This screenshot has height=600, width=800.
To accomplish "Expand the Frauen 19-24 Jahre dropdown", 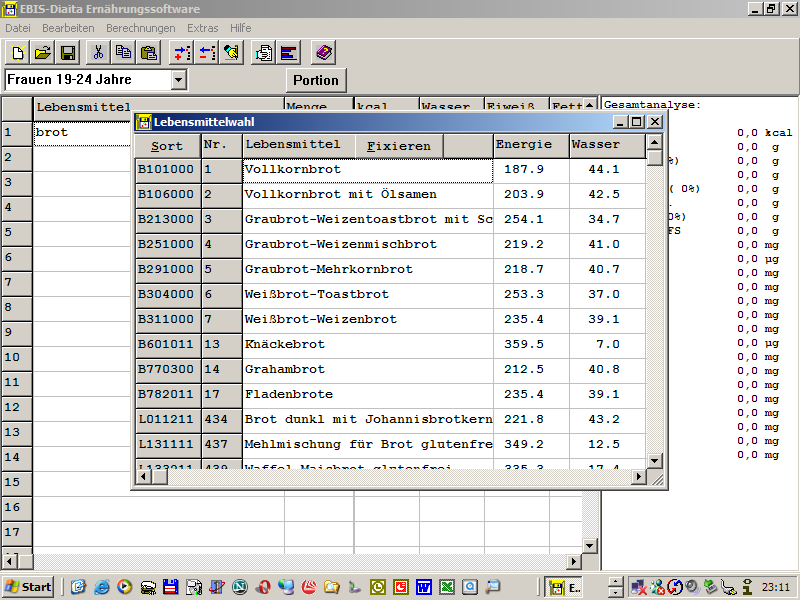I will pyautogui.click(x=178, y=80).
